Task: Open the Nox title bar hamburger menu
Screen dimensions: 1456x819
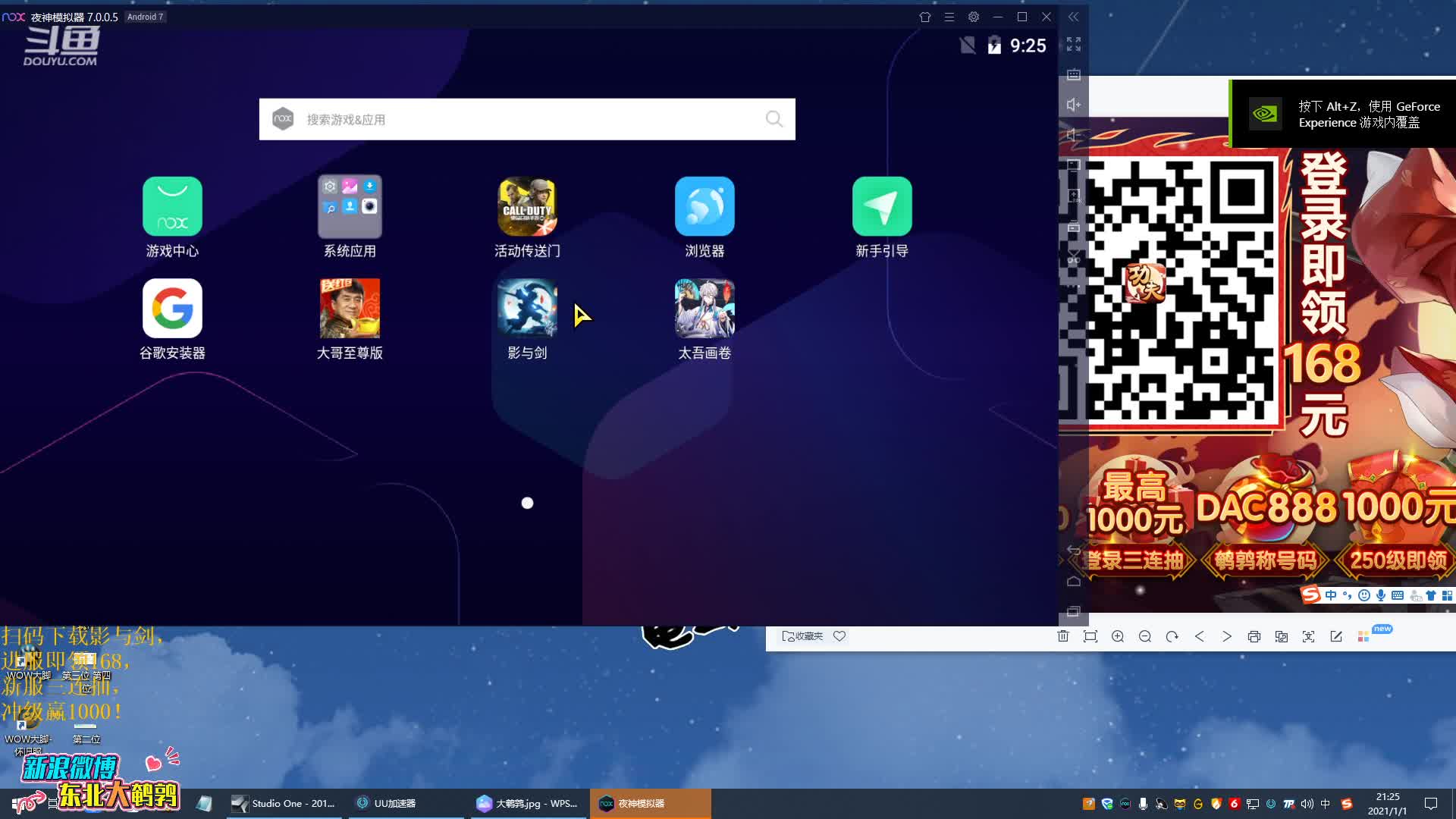Action: tap(949, 17)
